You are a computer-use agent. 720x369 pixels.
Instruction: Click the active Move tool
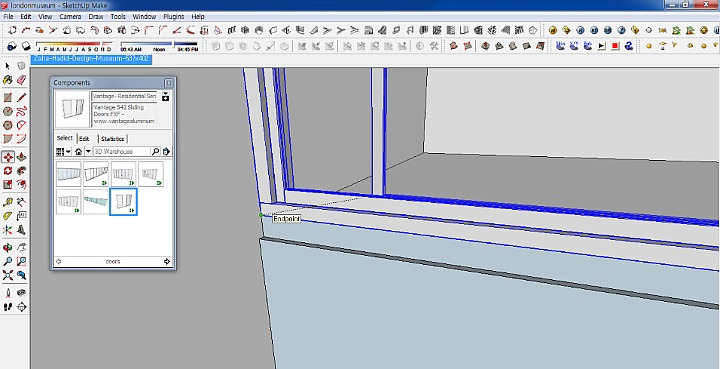[x=8, y=157]
